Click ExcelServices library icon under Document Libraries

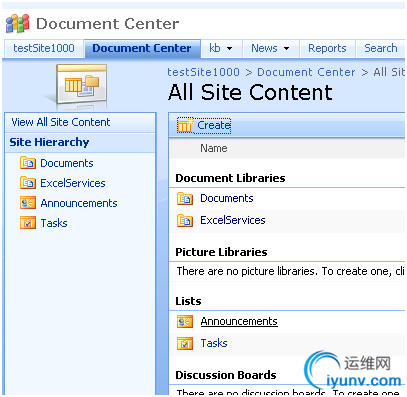point(185,220)
